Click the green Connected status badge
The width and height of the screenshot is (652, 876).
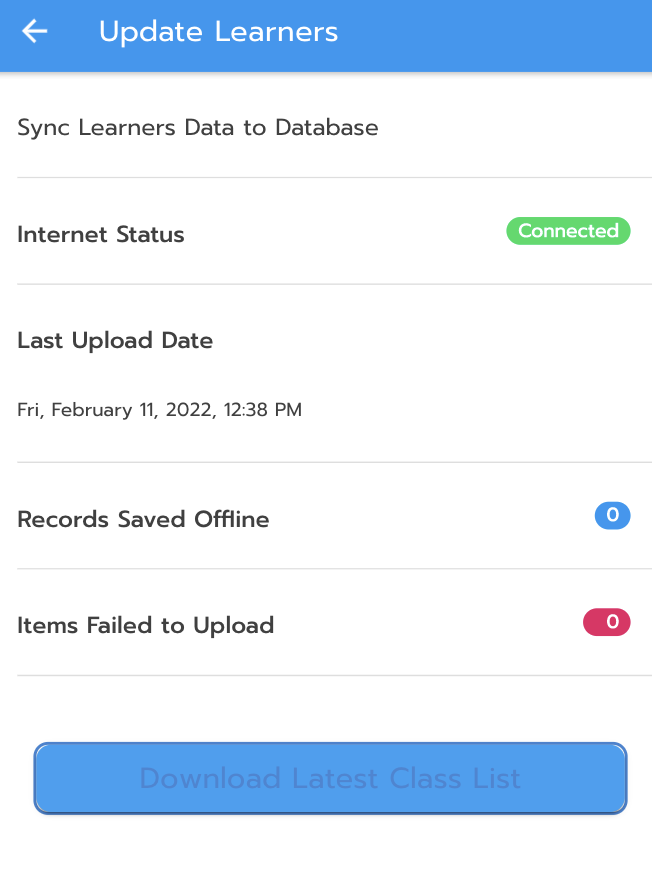(568, 231)
